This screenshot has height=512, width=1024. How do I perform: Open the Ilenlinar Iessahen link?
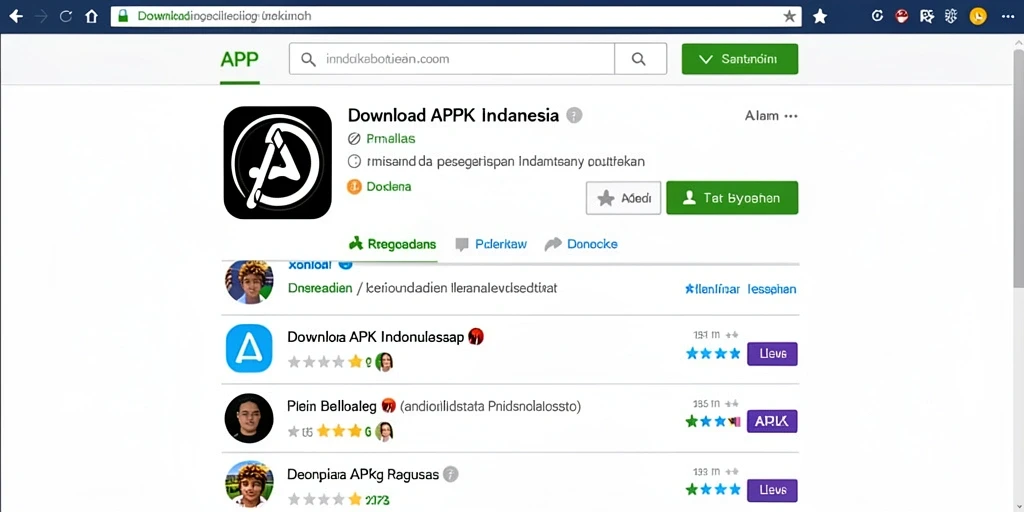tap(741, 289)
